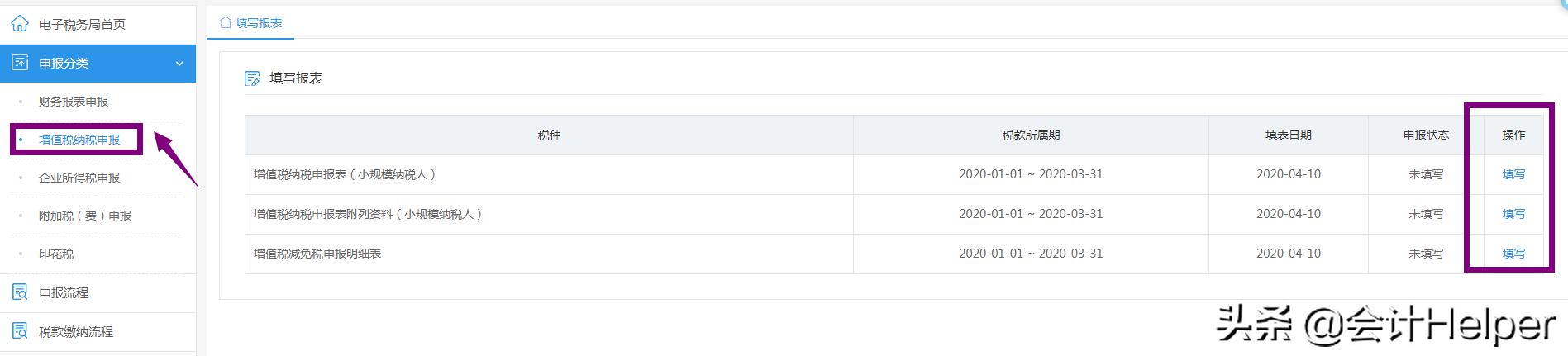Click 填写 for 增值税纳税申报表附列资料 row

click(x=1513, y=214)
